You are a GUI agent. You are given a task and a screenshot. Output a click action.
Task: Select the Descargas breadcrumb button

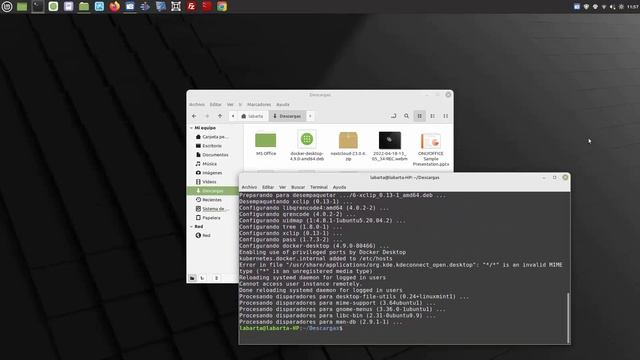click(287, 116)
